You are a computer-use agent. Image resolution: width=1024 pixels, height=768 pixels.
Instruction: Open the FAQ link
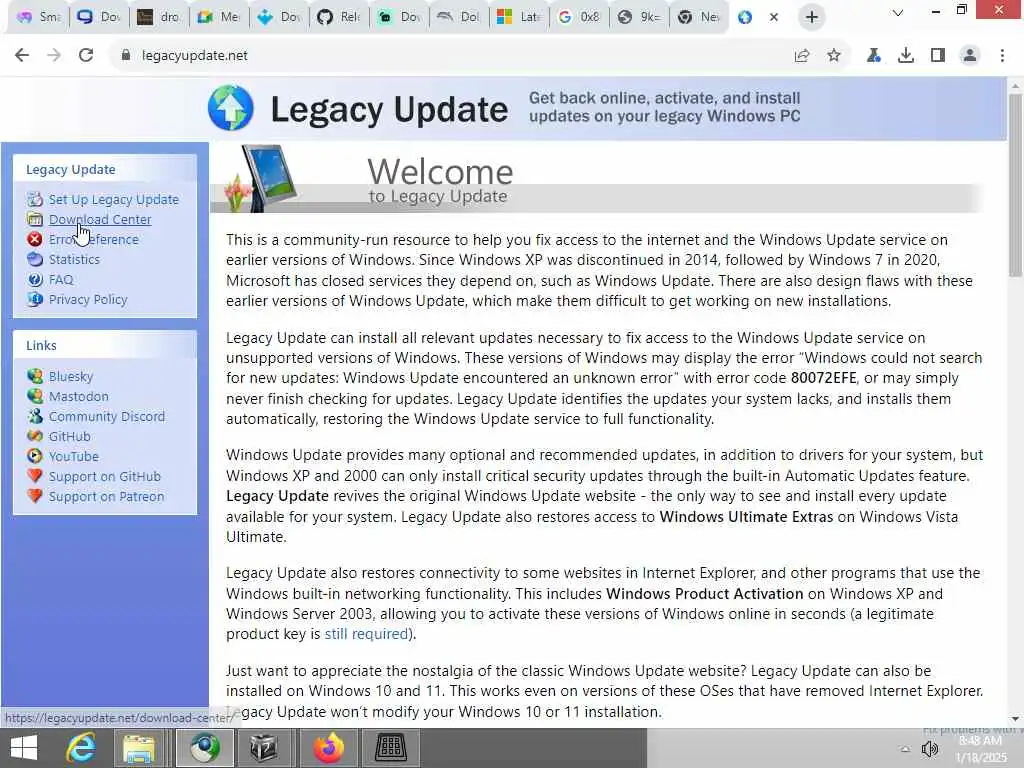(61, 280)
